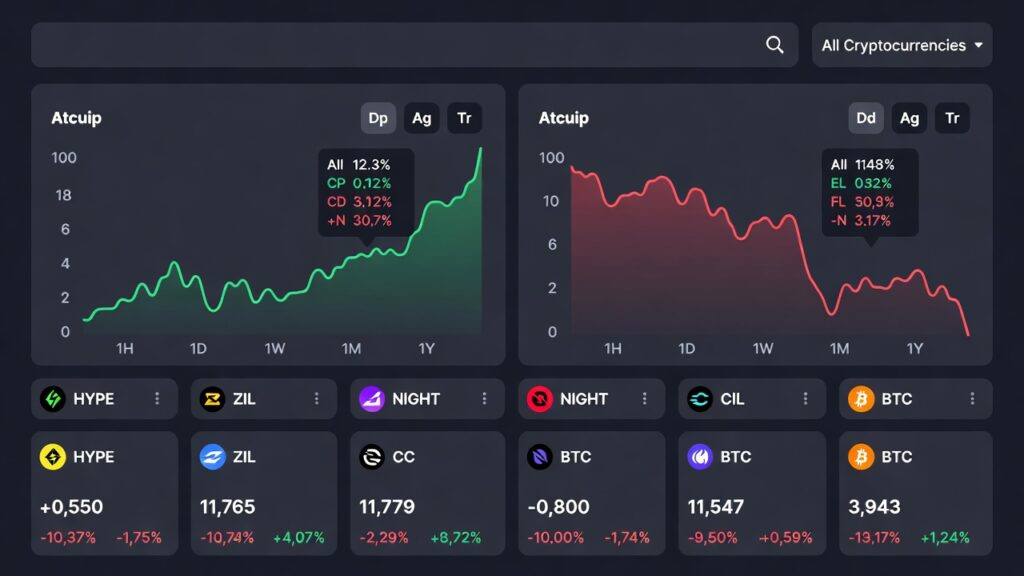Select the 1Y range on right chart
This screenshot has width=1024, height=576.
[x=914, y=349]
